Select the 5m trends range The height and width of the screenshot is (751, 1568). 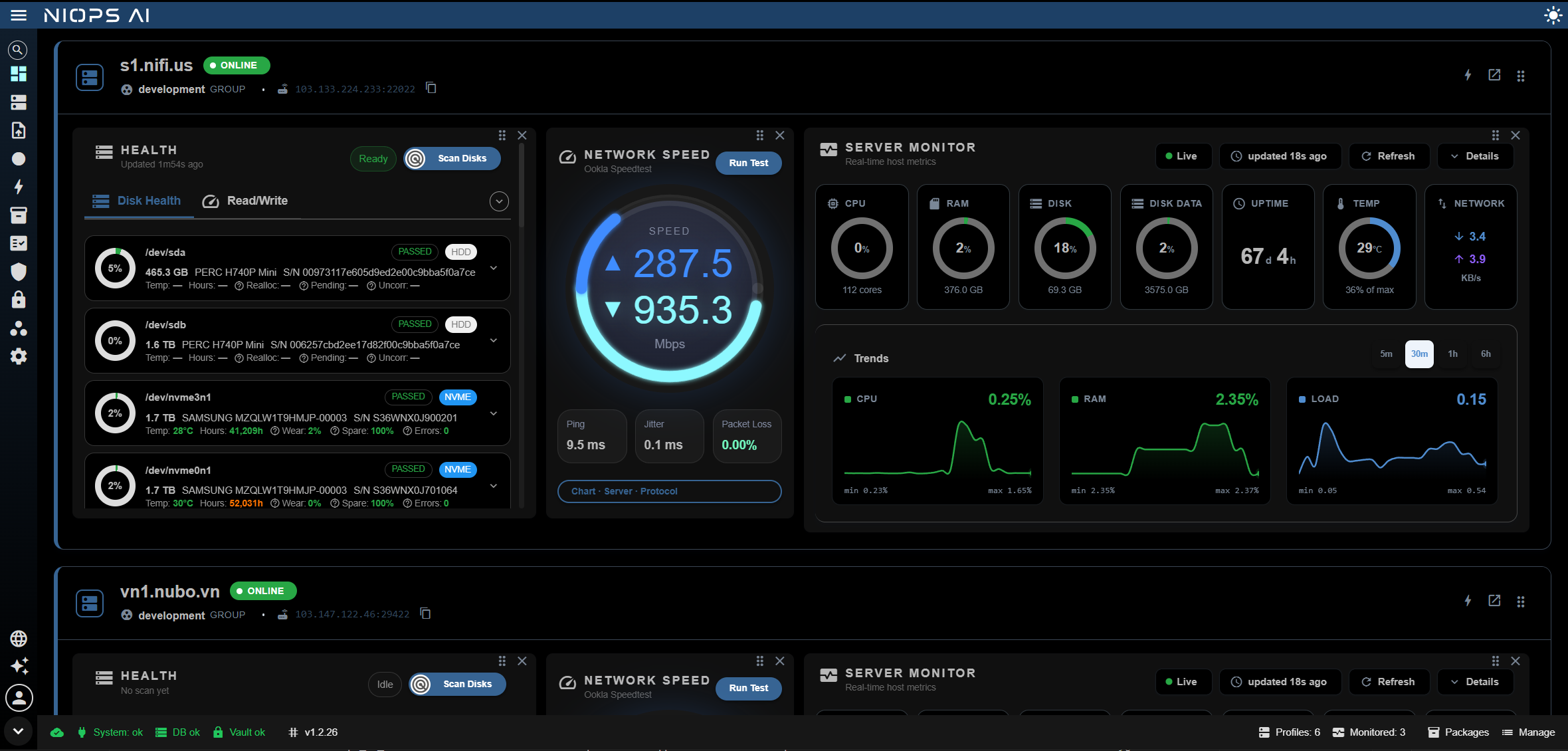[x=1386, y=354]
